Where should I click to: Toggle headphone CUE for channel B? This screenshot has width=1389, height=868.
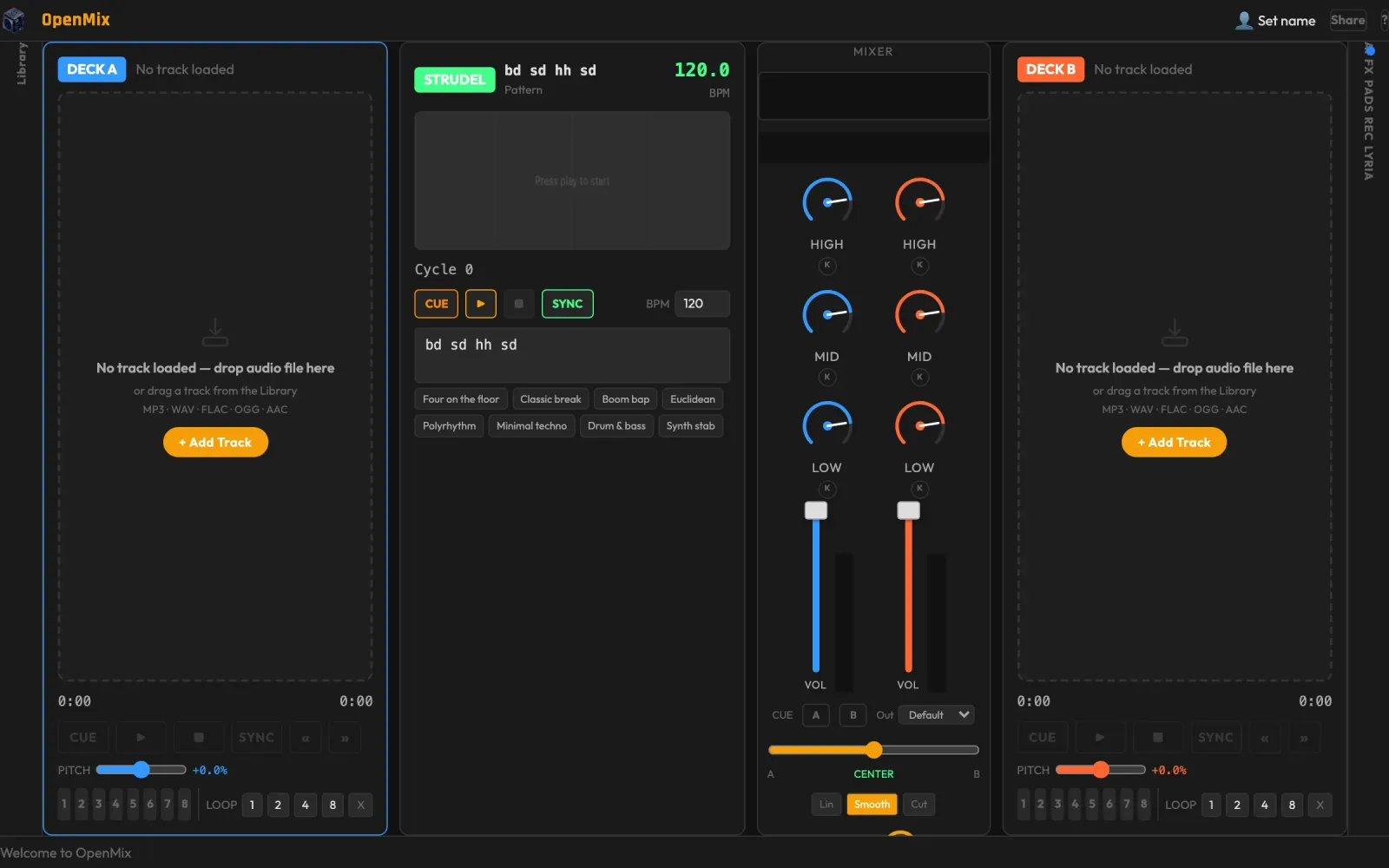click(x=853, y=715)
